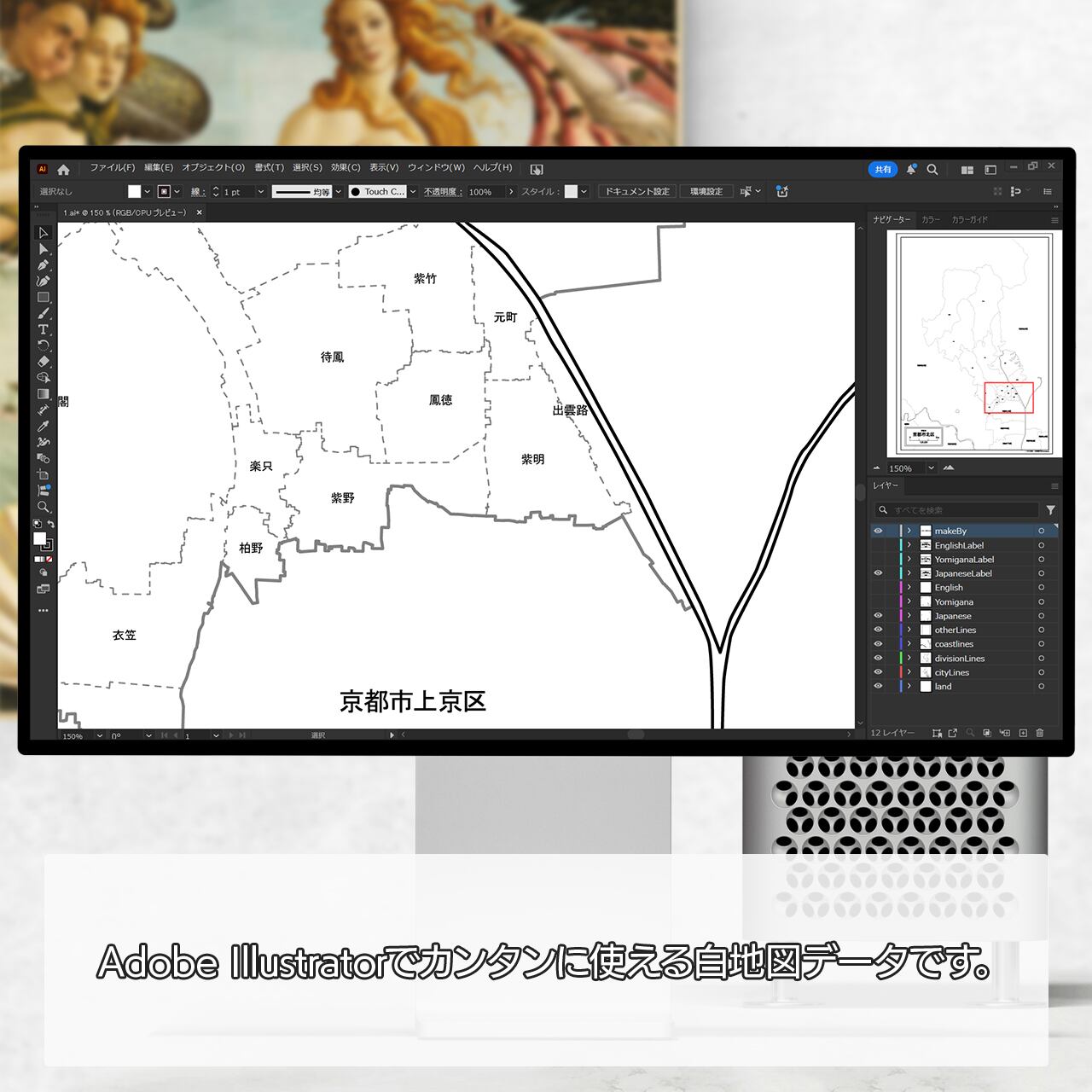
Task: Select the Eraser tool
Action: [x=44, y=362]
